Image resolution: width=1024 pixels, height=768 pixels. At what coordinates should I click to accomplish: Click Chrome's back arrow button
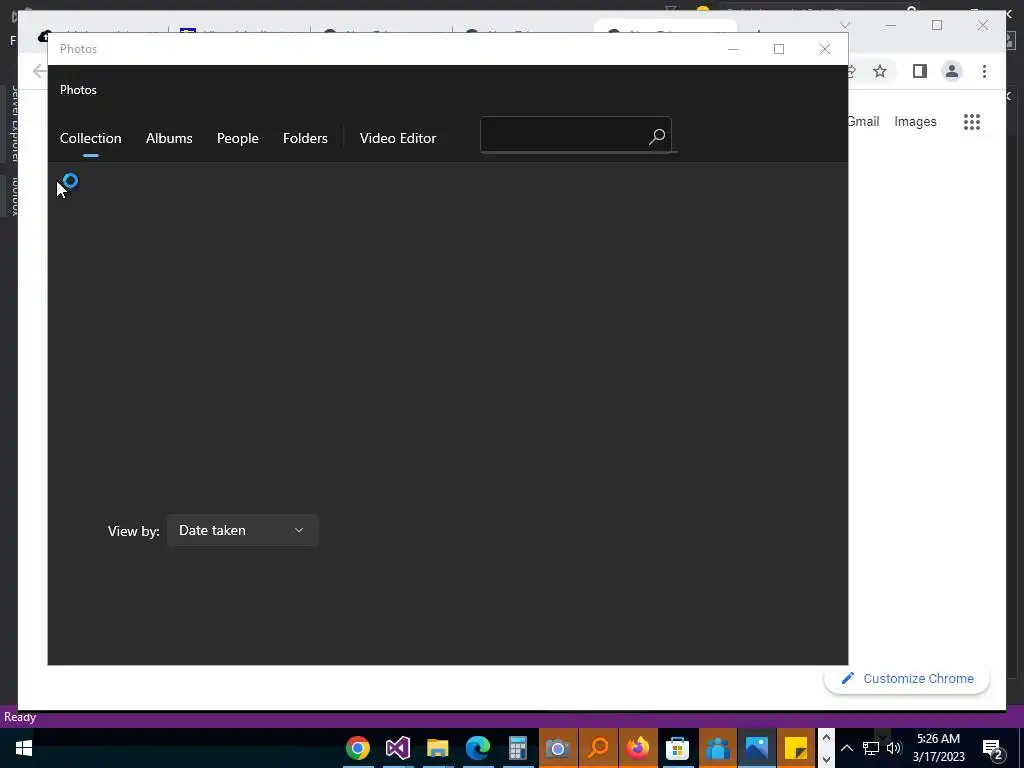pyautogui.click(x=40, y=71)
